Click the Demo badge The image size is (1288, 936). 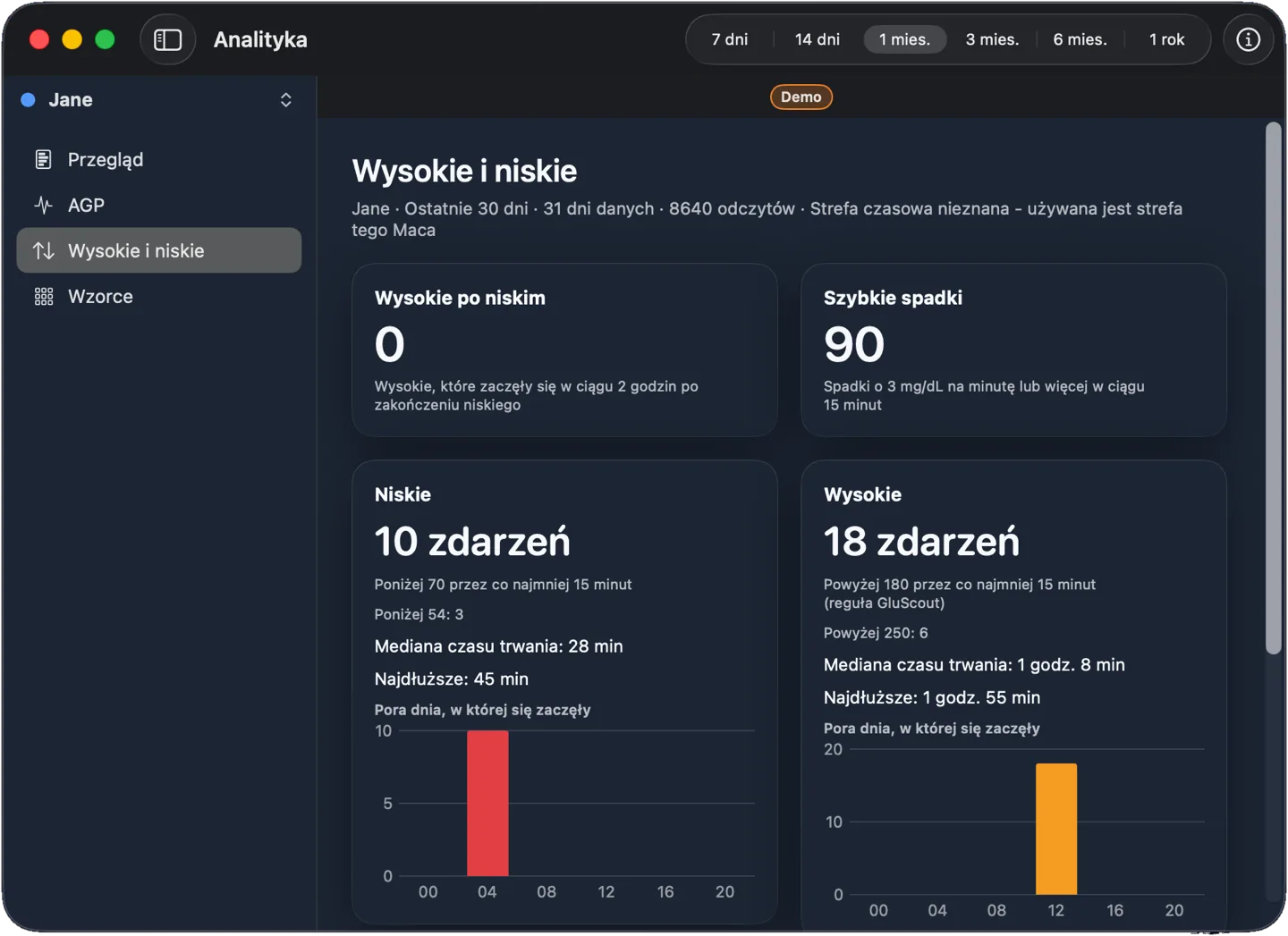[801, 97]
